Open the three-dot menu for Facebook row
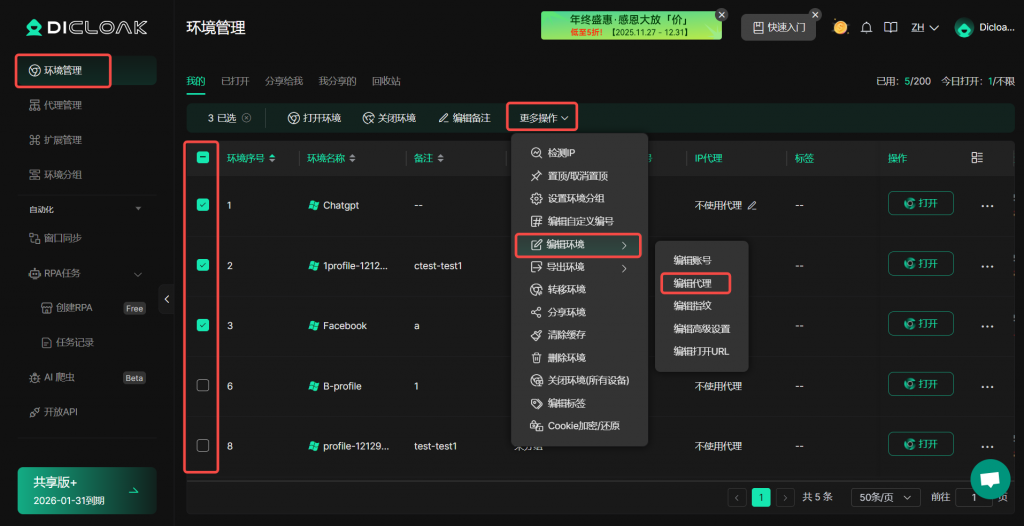The image size is (1024, 526). 987,325
